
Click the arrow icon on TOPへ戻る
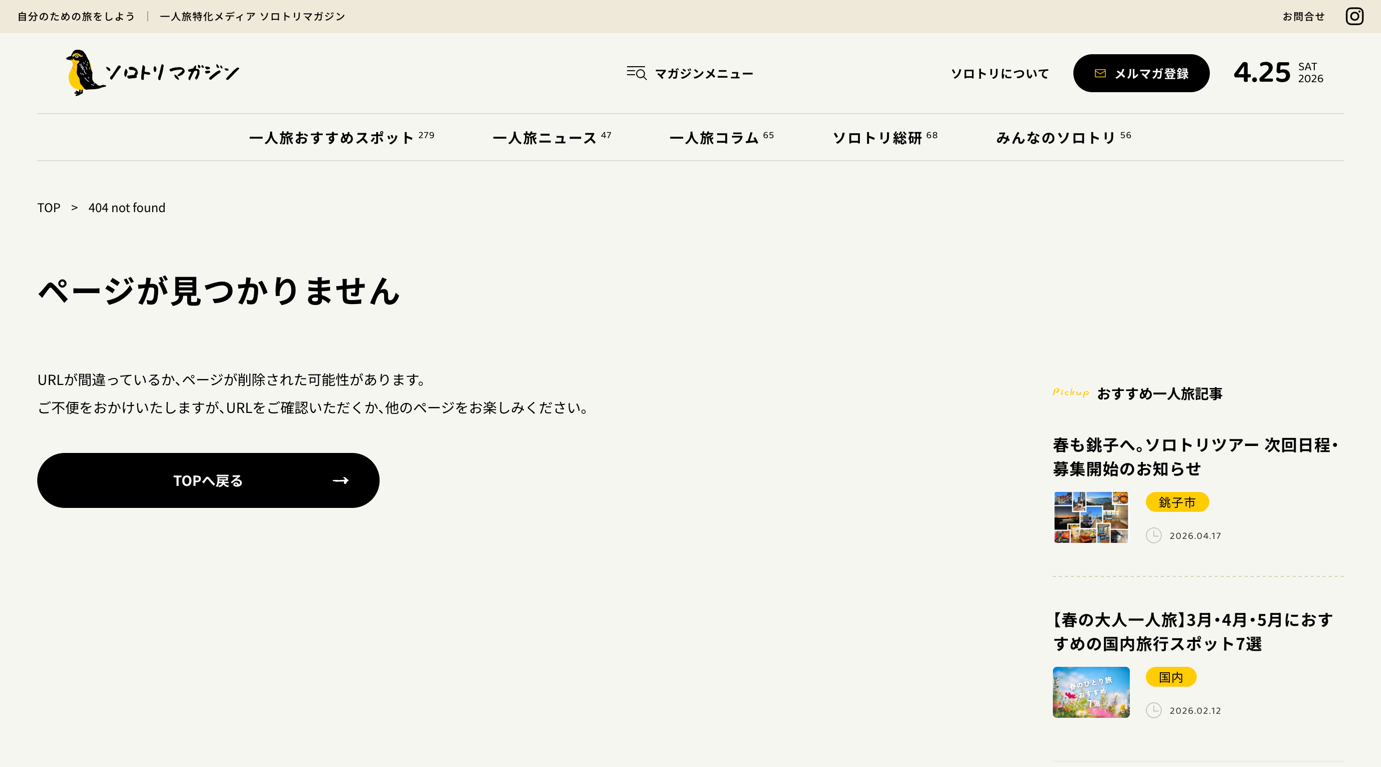[x=340, y=481]
